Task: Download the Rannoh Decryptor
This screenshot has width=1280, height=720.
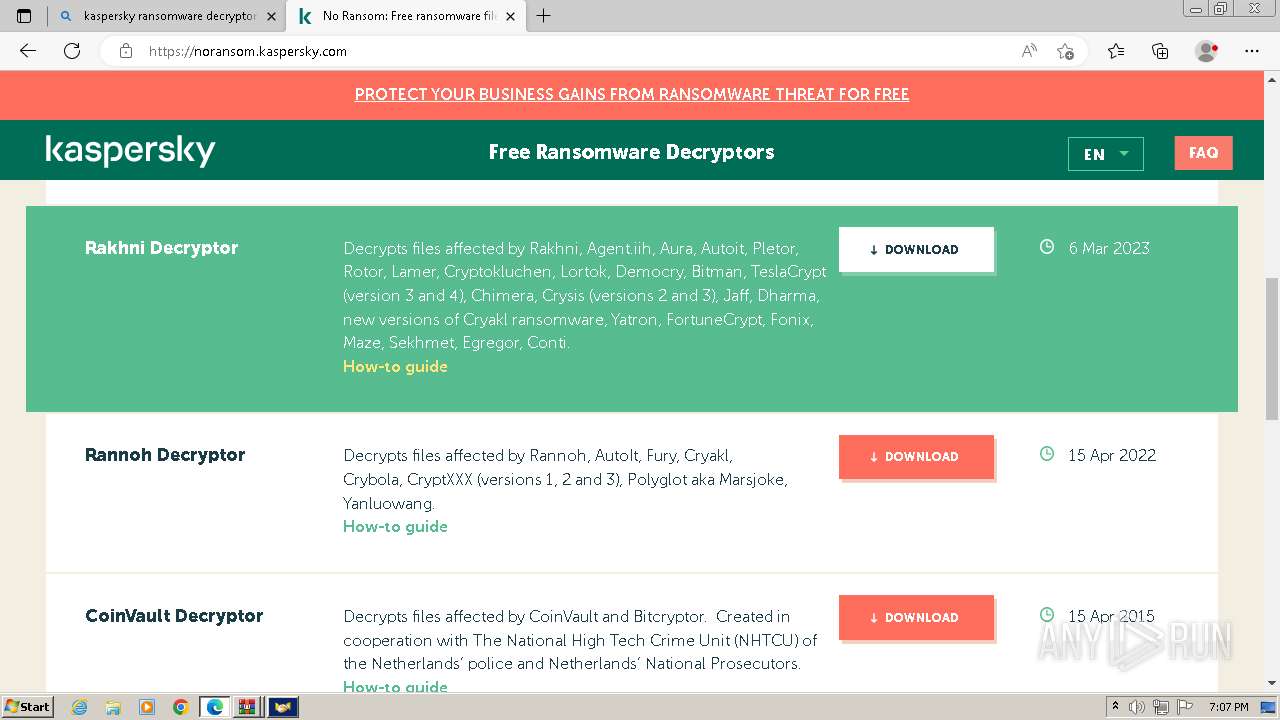Action: coord(916,456)
